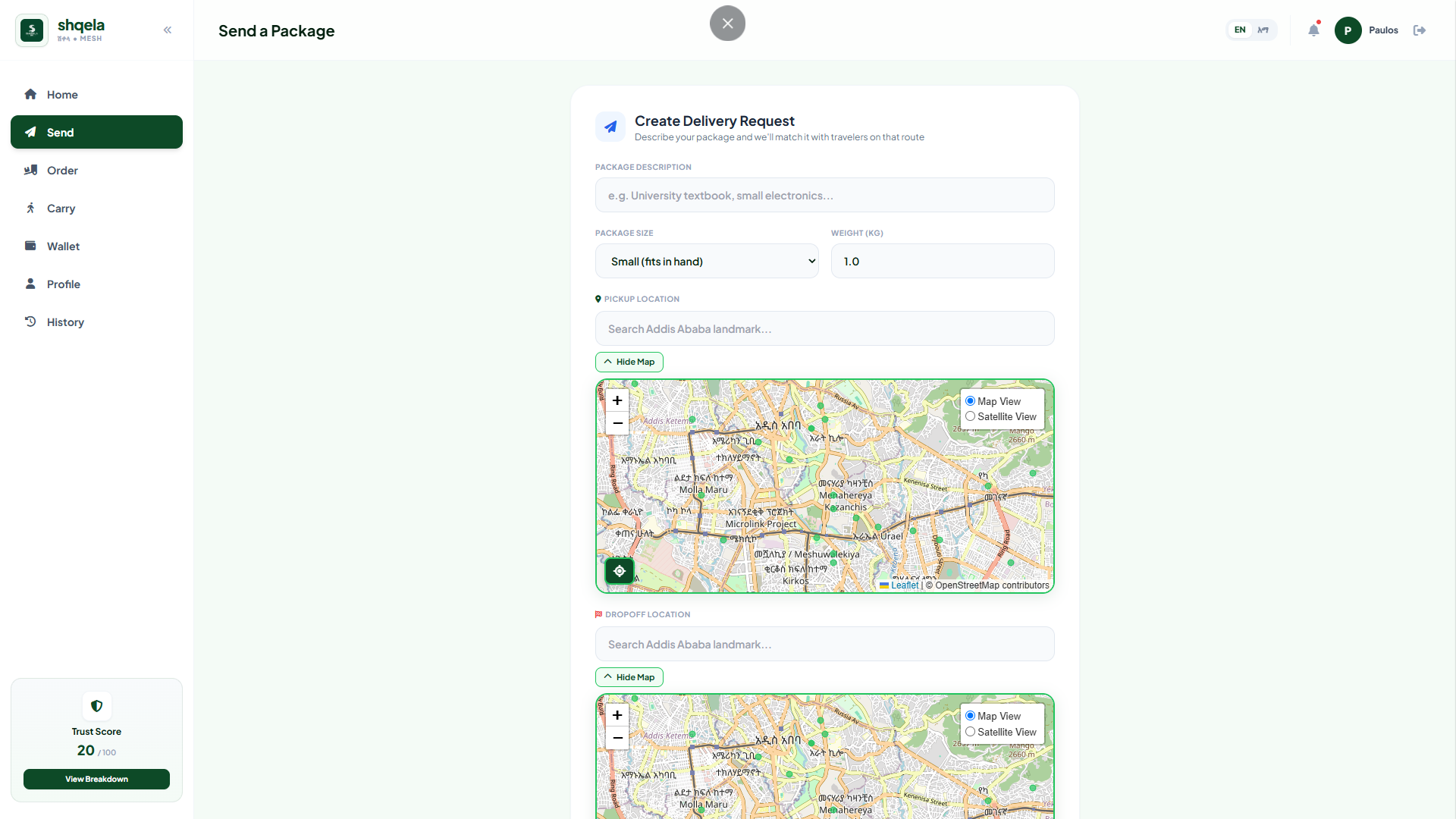
Task: Click the View Breakdown button
Action: [96, 779]
